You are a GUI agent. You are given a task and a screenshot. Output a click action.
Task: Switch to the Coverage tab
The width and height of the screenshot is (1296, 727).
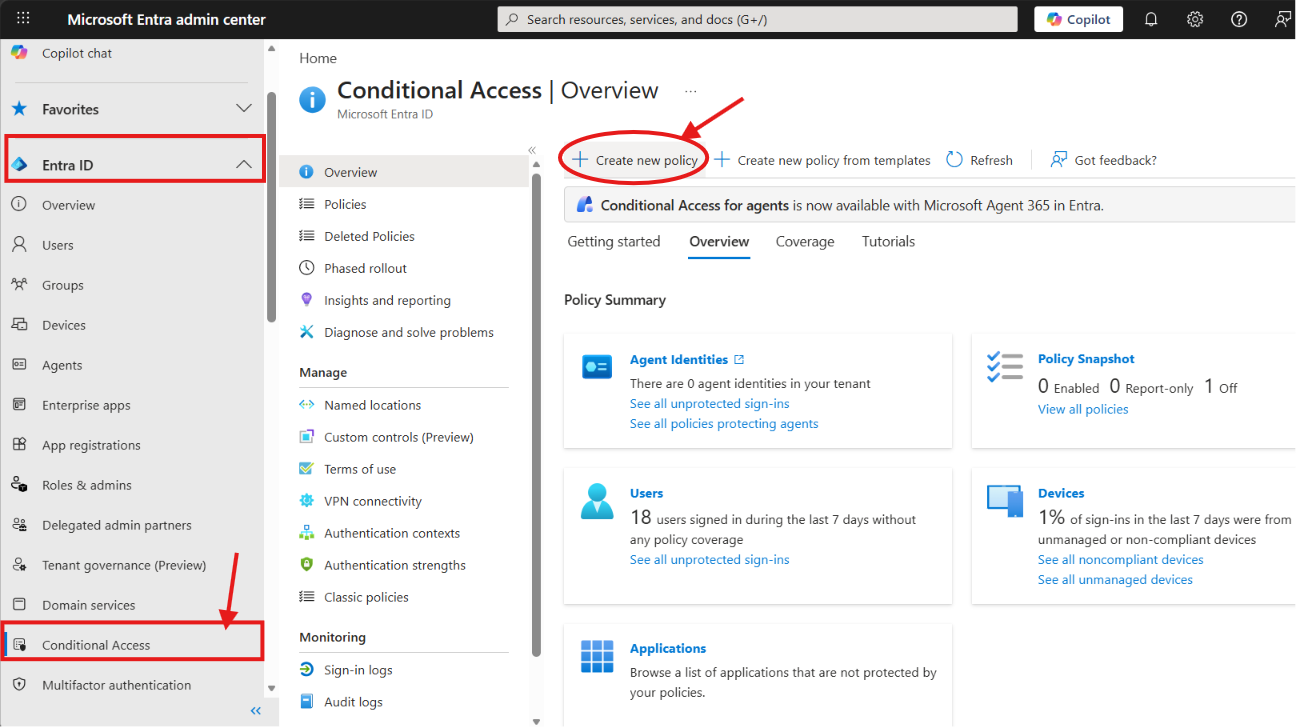click(x=805, y=241)
